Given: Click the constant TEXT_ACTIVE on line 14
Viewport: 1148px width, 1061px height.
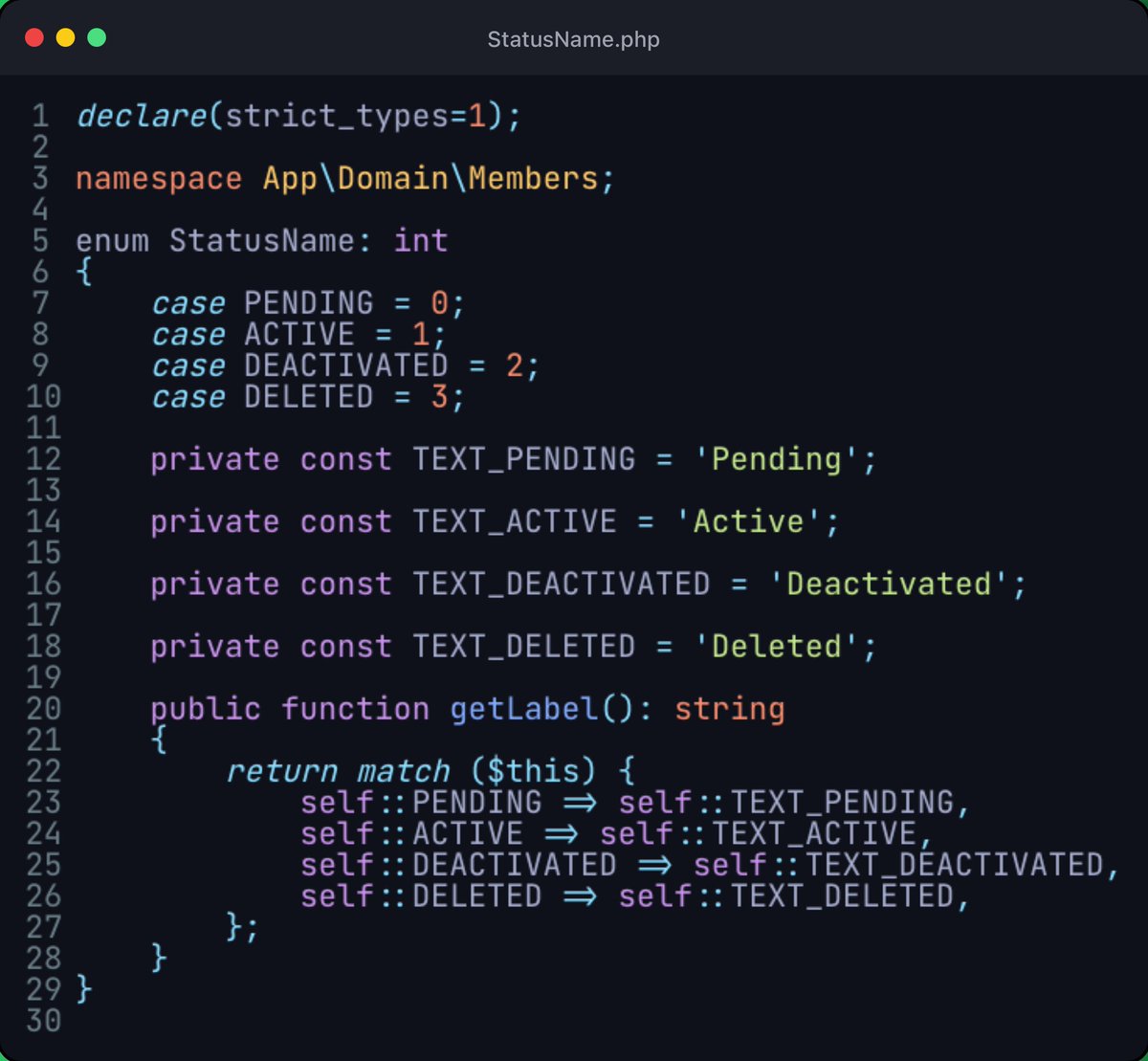Looking at the screenshot, I should (x=515, y=522).
